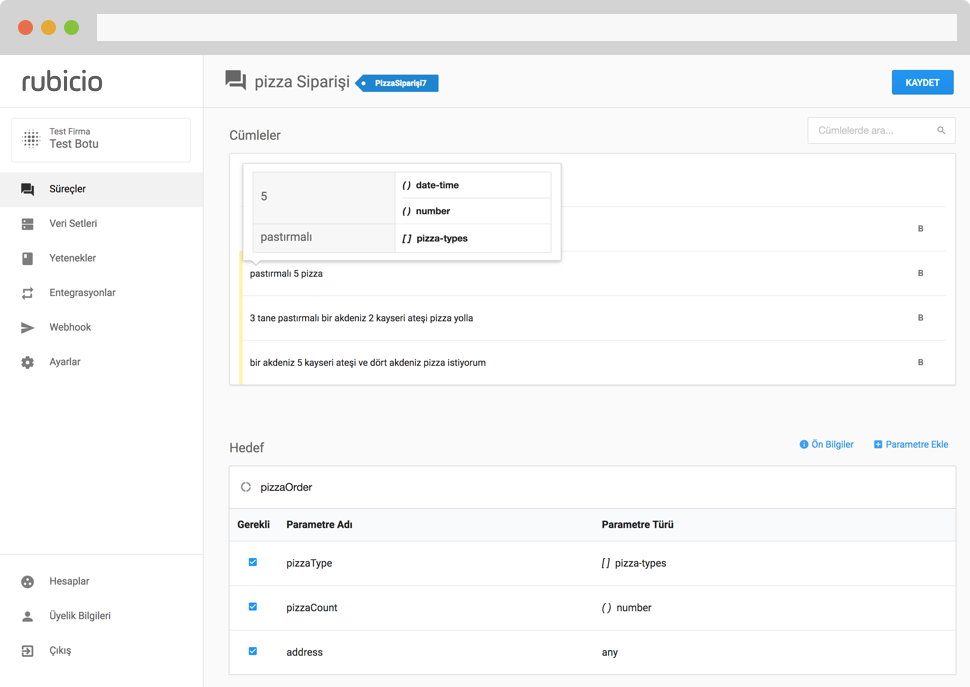
Task: Click the Gerekli column header
Action: [x=253, y=524]
